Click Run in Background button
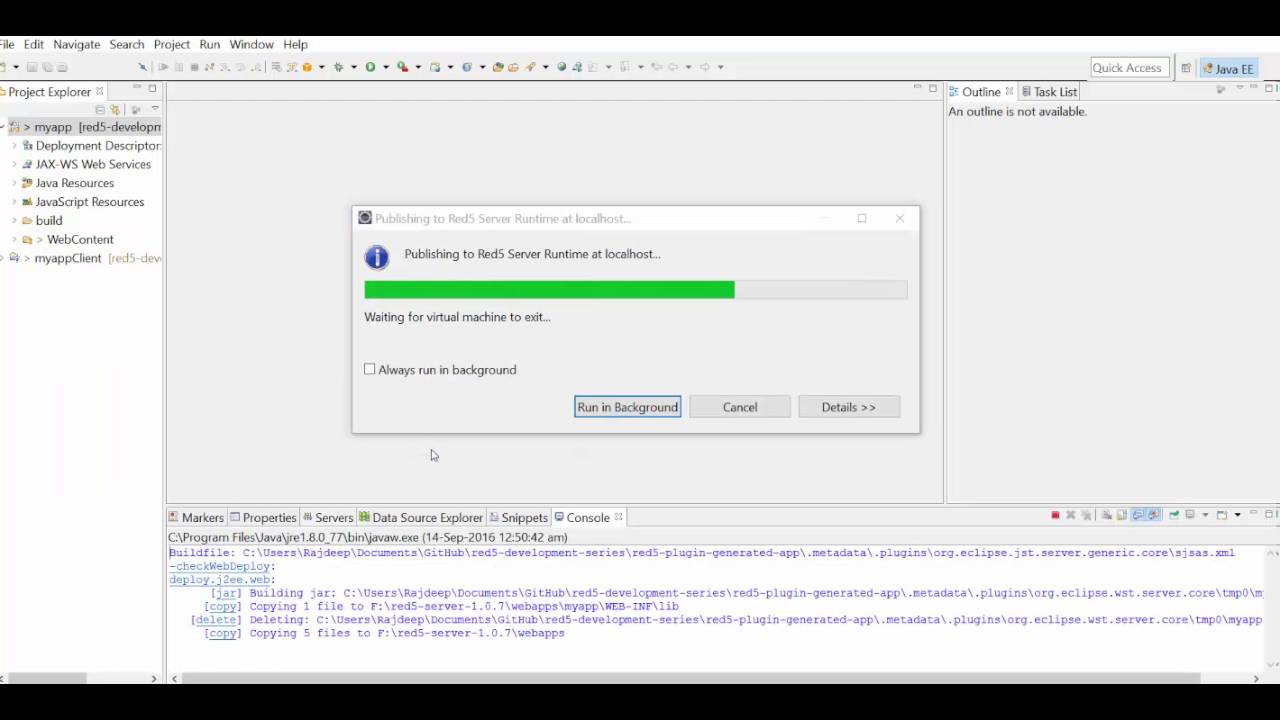 (x=627, y=407)
